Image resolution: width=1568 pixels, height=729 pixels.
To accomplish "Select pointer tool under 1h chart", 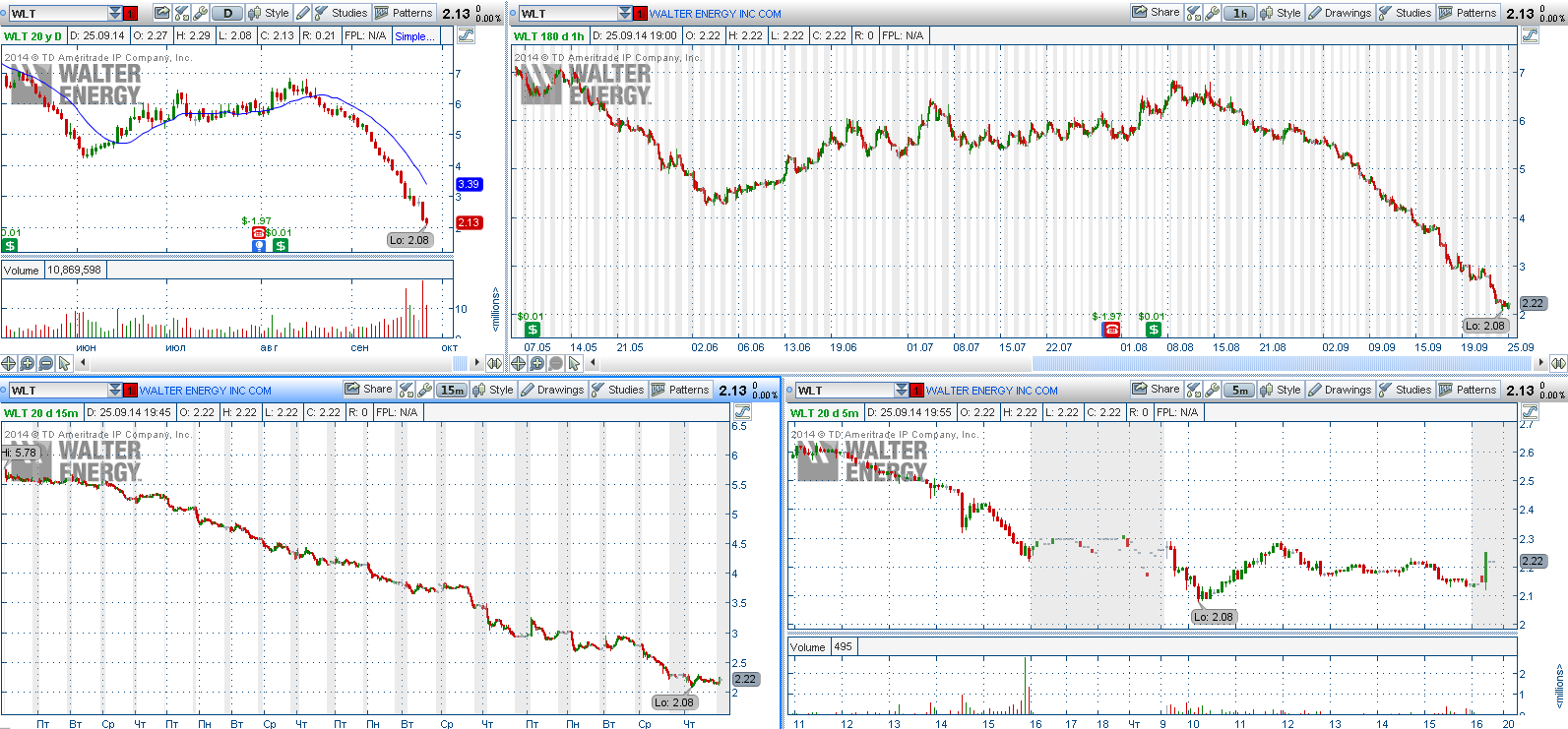I will (x=574, y=363).
